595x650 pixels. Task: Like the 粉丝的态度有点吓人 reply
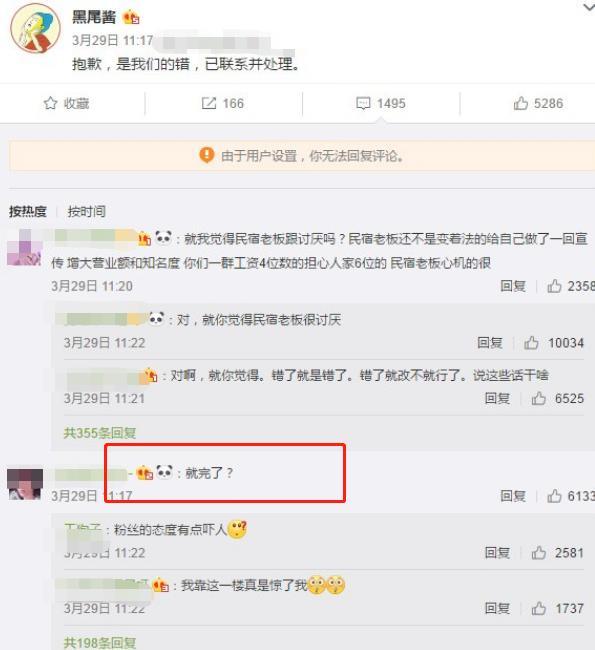point(539,553)
